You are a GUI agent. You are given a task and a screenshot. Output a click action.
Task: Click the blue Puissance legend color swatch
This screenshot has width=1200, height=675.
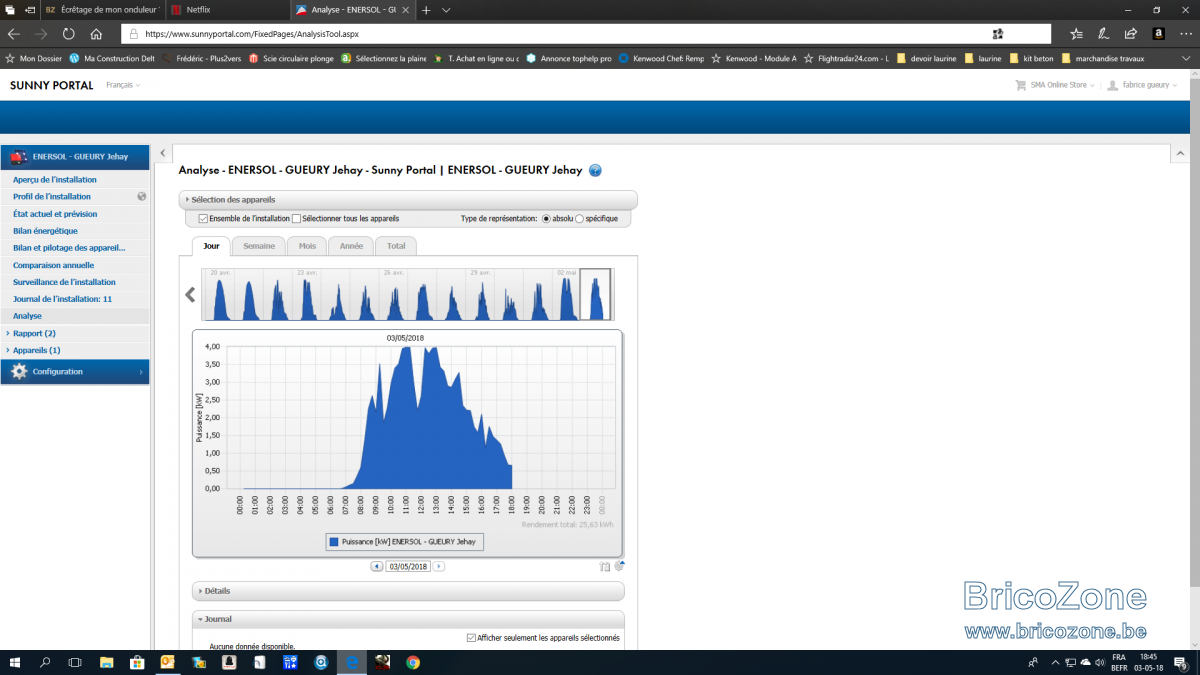click(x=334, y=542)
